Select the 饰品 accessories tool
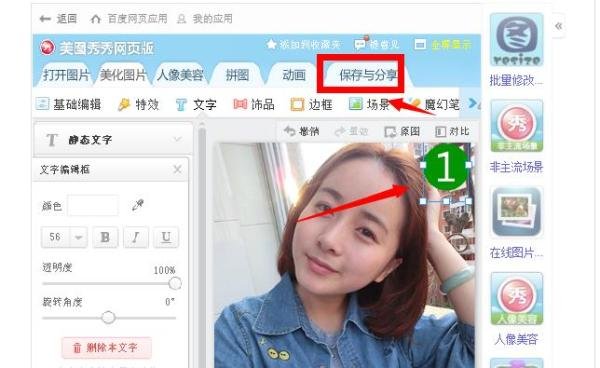This screenshot has height=368, width=600. click(254, 104)
